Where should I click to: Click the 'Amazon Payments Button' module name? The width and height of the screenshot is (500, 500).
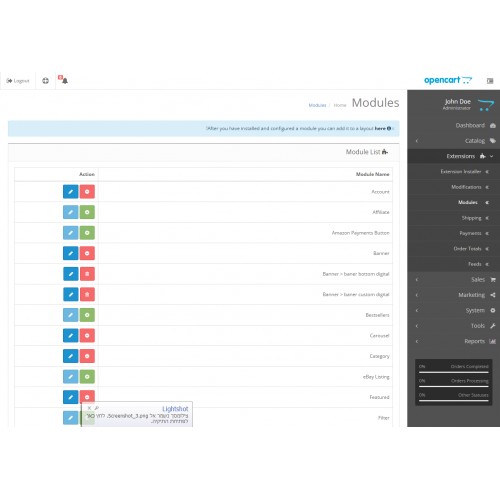(360, 233)
